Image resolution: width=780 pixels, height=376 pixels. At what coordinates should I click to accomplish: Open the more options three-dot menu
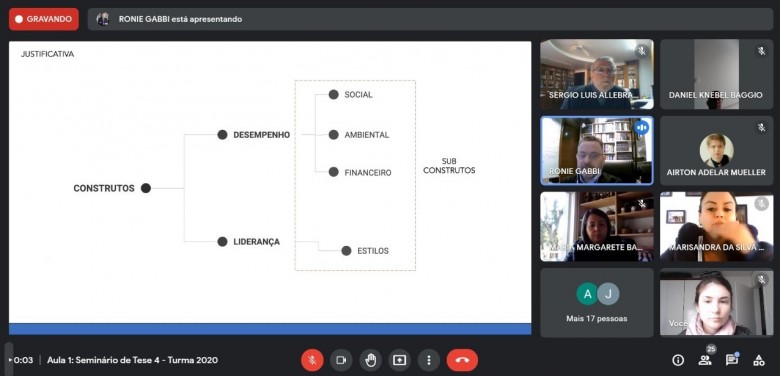point(429,360)
